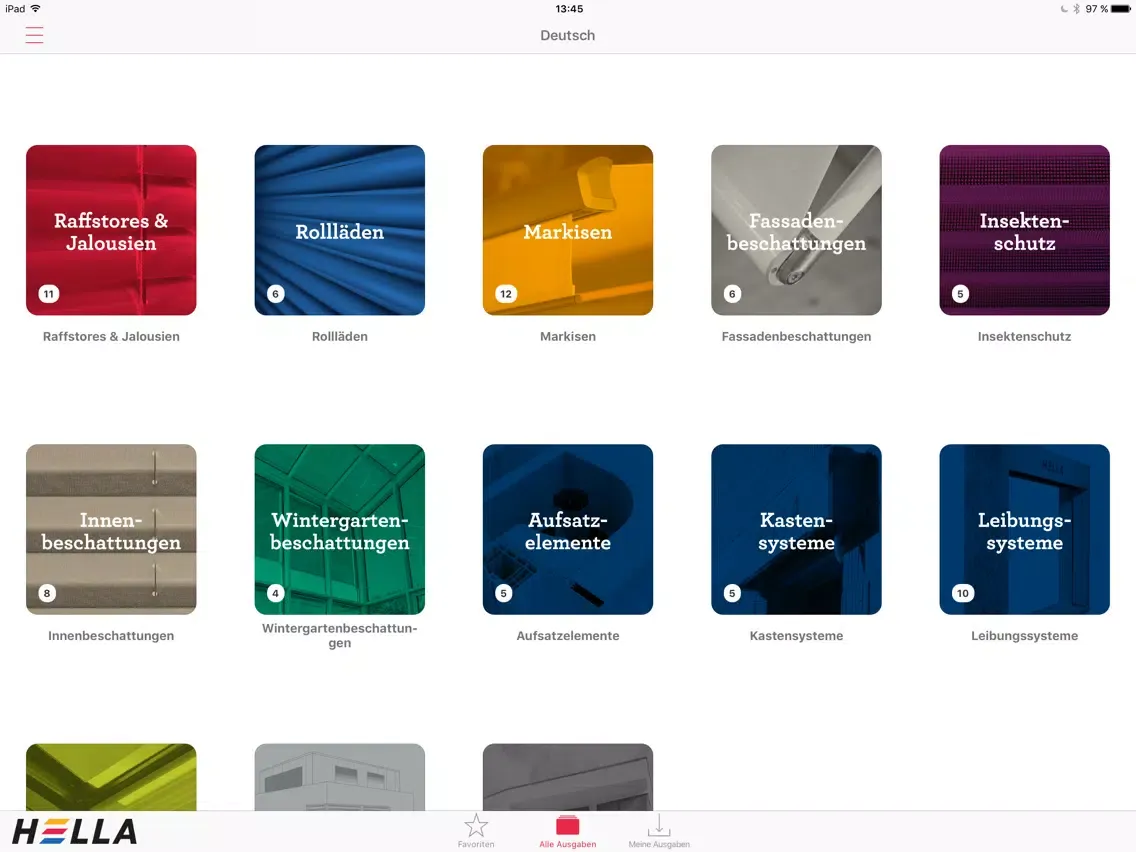Click the count badge 5 on Aufsatzelemente

[x=504, y=593]
